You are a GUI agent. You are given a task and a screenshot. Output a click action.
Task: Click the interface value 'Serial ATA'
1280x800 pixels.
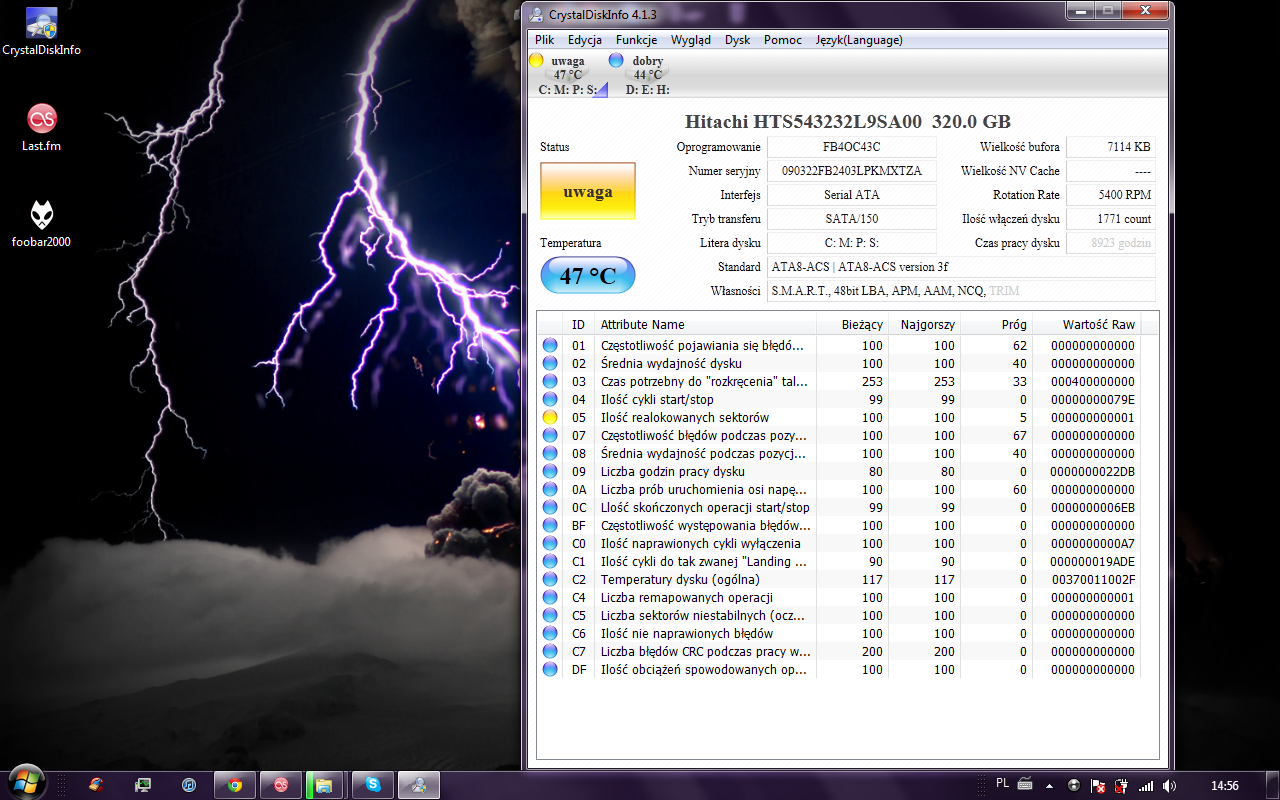coord(852,195)
